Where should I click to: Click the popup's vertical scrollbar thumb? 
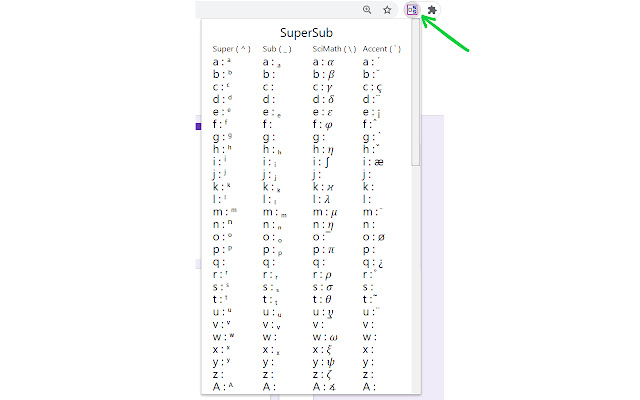416,92
